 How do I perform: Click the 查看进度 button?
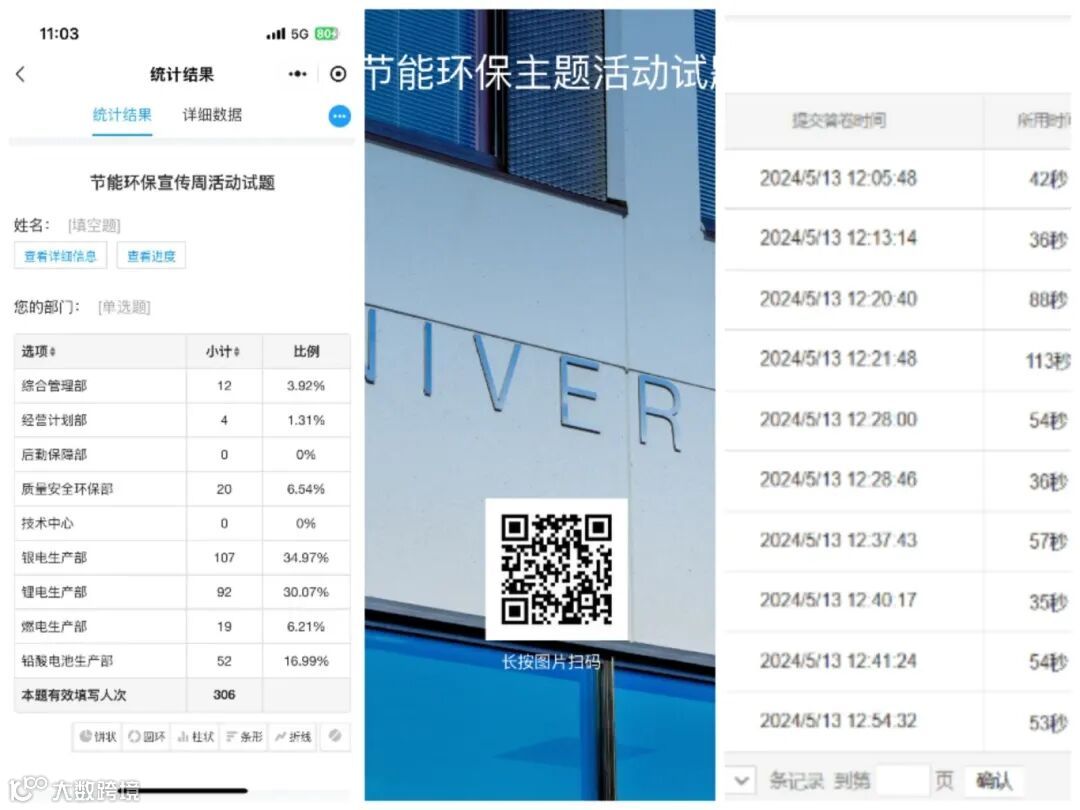(152, 256)
